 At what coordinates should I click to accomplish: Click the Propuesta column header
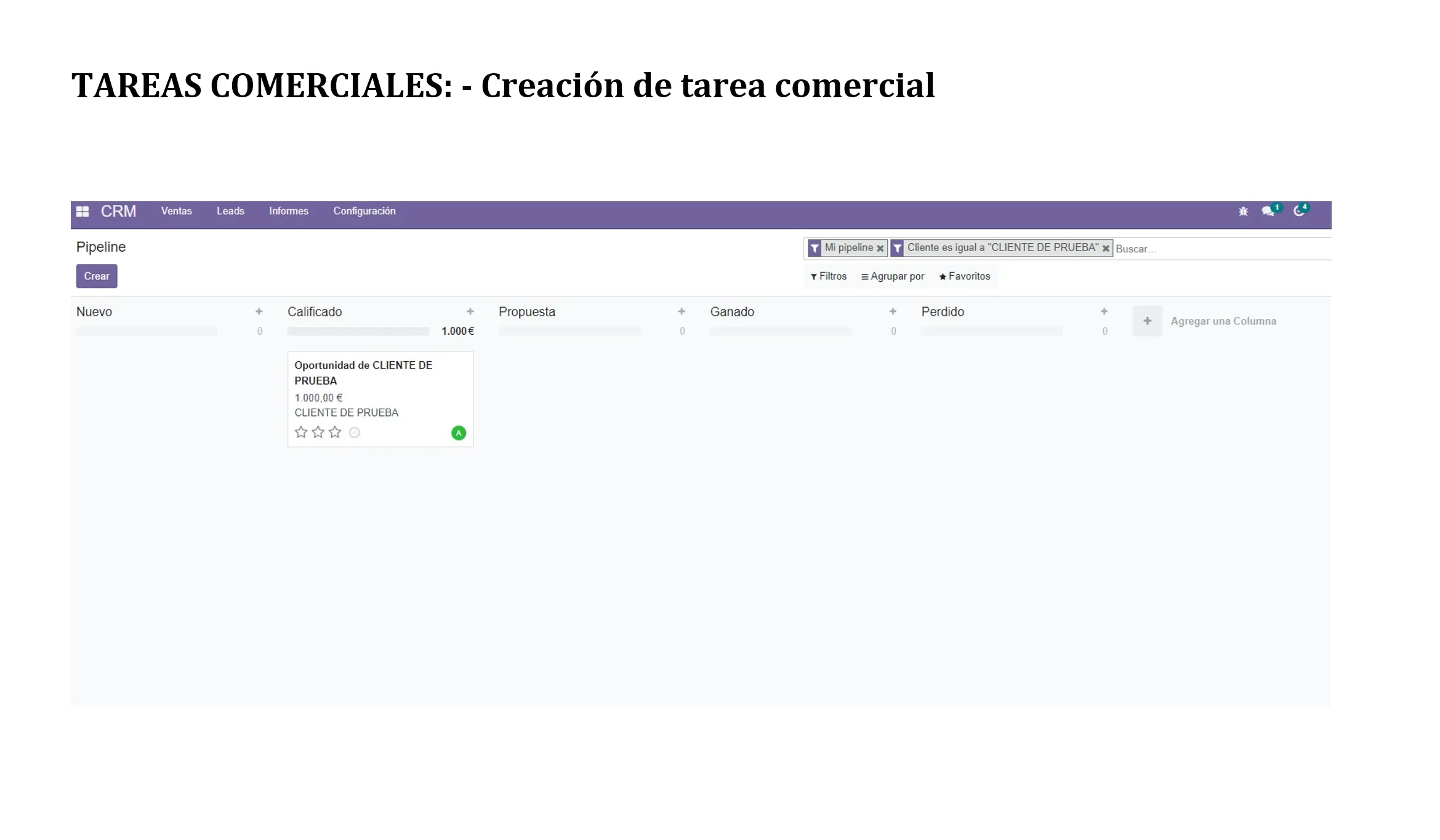527,312
